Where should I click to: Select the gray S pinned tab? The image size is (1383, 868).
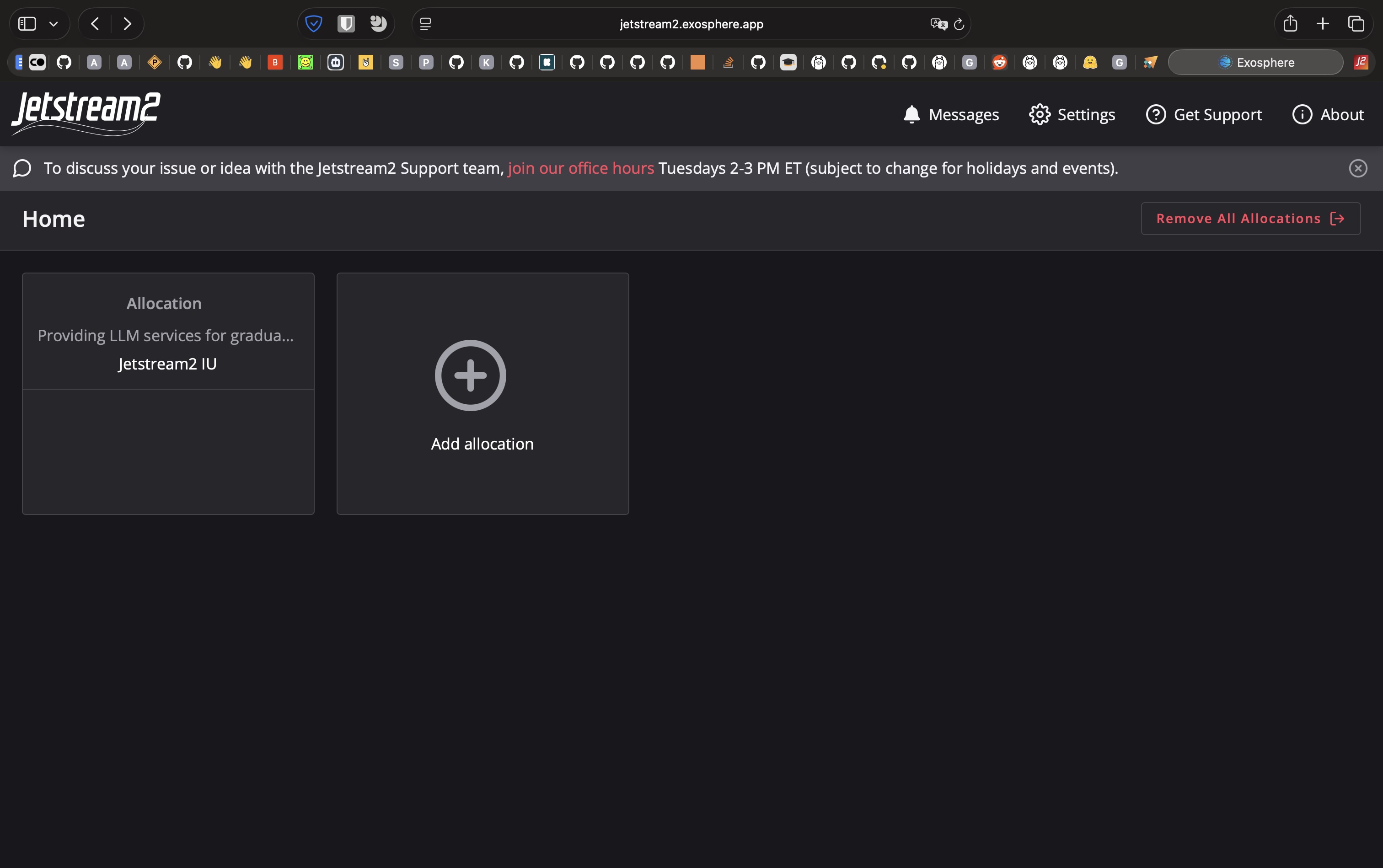(x=396, y=62)
